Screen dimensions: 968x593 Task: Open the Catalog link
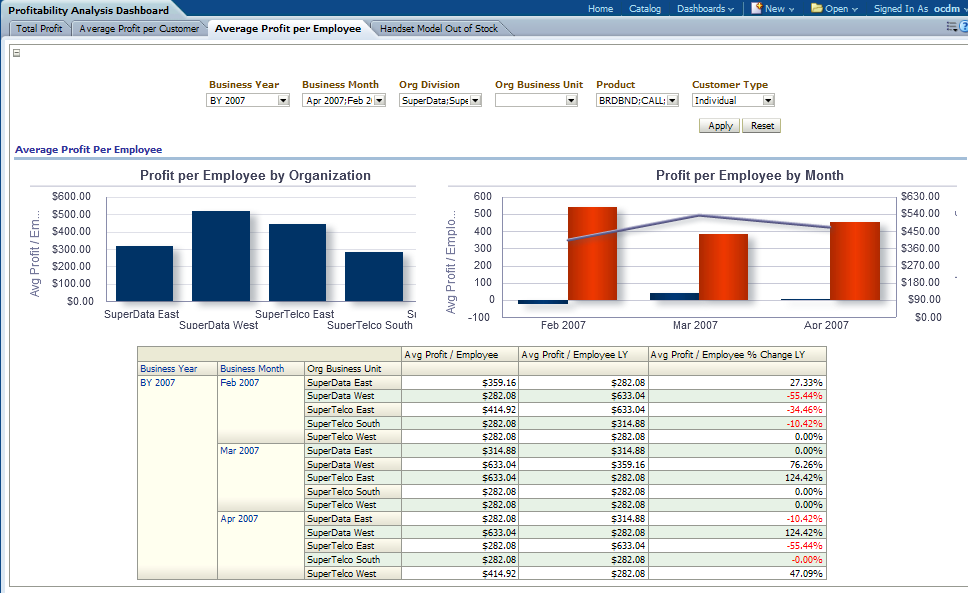point(645,9)
